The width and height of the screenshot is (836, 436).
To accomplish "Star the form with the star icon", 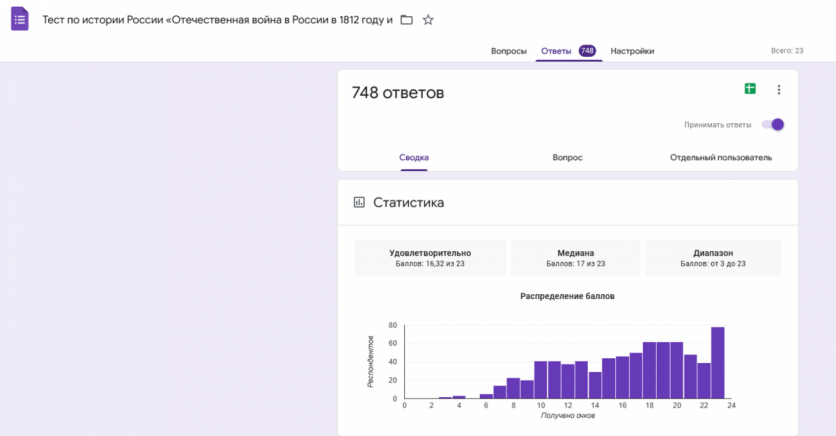I will 428,20.
